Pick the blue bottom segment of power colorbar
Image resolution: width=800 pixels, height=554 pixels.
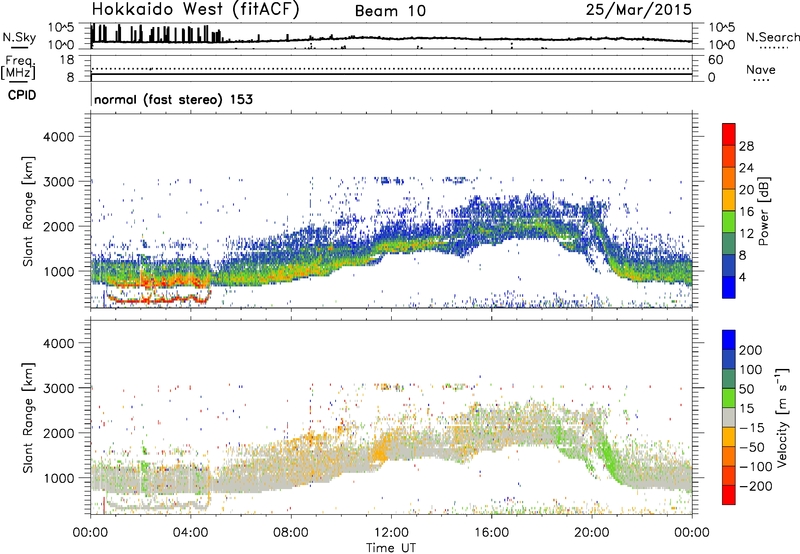(x=729, y=287)
